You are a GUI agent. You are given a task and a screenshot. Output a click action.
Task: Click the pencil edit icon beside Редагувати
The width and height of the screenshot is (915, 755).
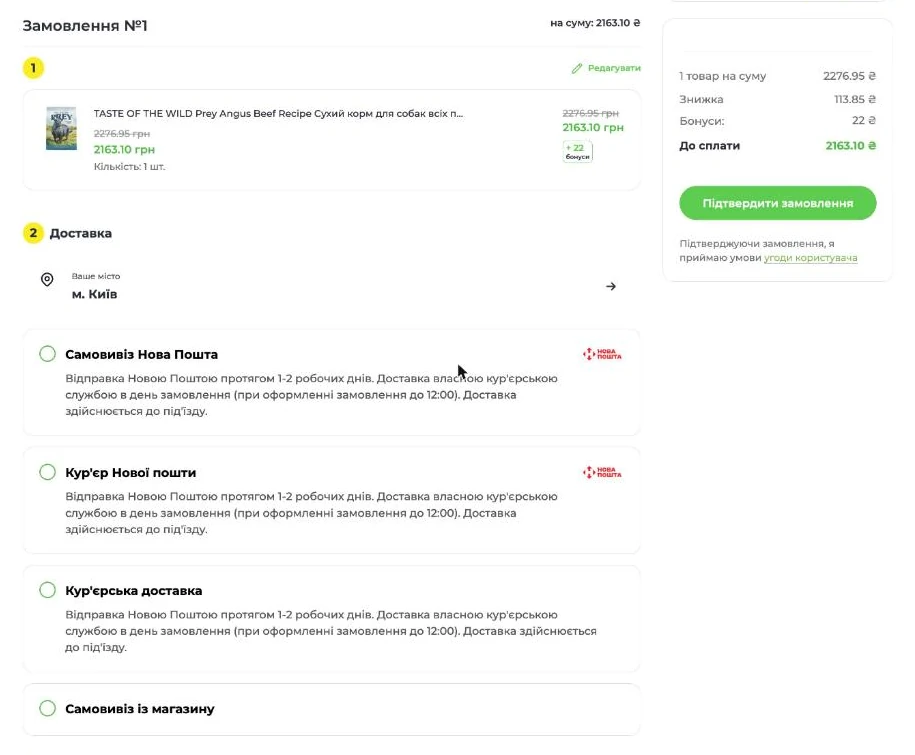577,68
